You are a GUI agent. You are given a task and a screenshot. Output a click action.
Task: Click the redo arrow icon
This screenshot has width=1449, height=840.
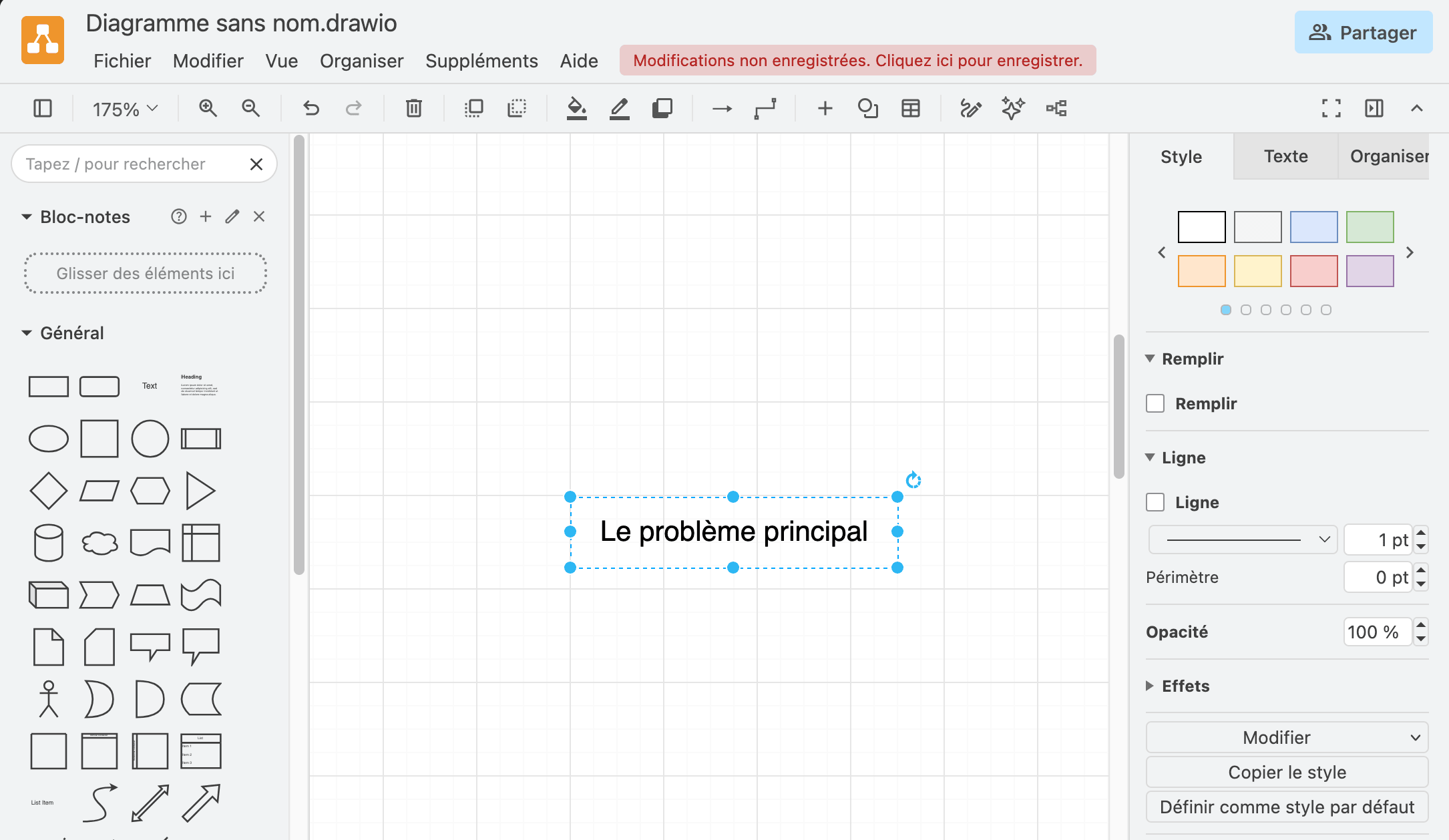coord(354,108)
